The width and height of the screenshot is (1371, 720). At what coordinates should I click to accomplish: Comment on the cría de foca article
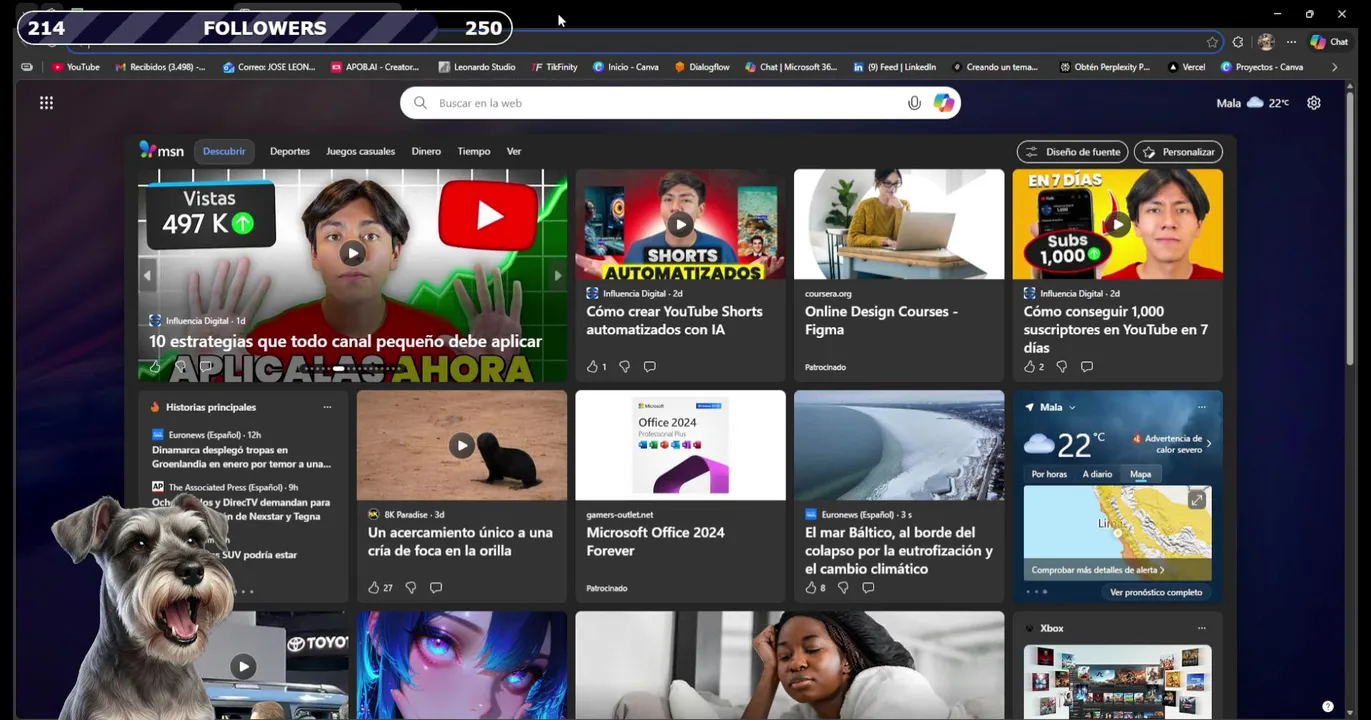[436, 588]
